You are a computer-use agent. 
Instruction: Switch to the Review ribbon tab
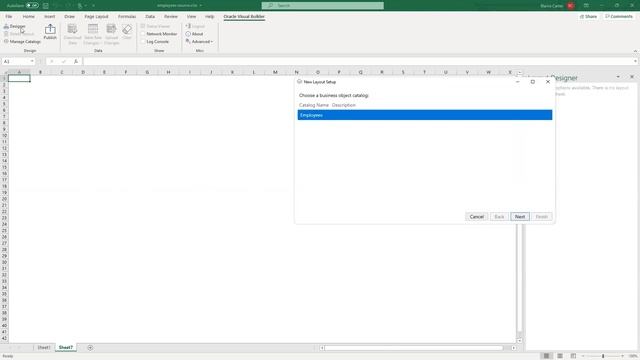tap(171, 16)
